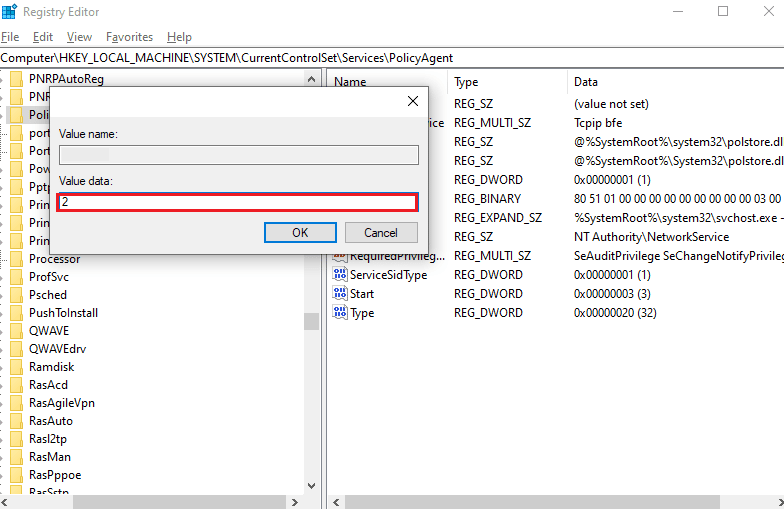Click the RasMan key folder icon

click(x=16, y=457)
